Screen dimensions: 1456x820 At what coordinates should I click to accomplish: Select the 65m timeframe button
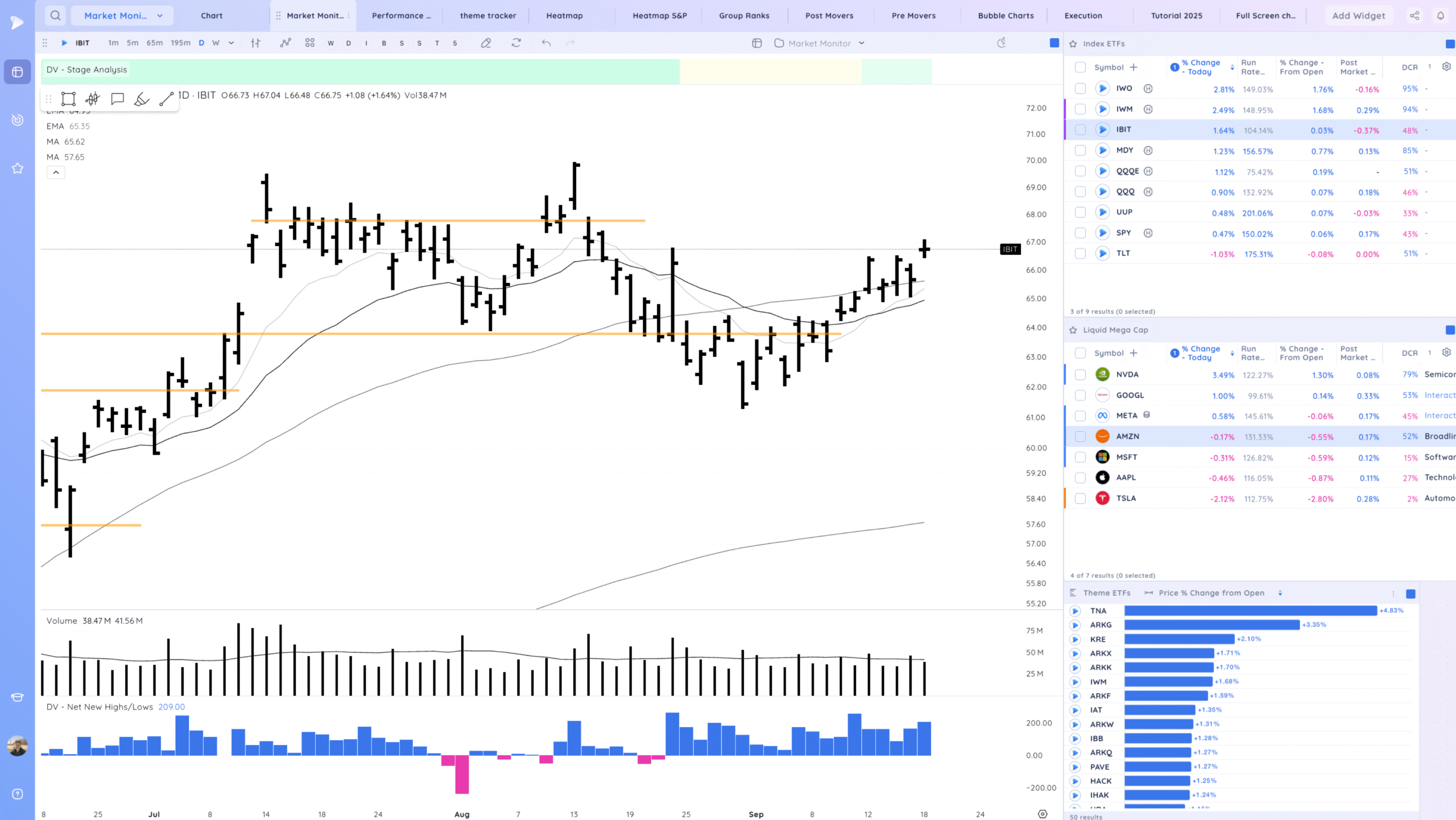click(x=154, y=43)
